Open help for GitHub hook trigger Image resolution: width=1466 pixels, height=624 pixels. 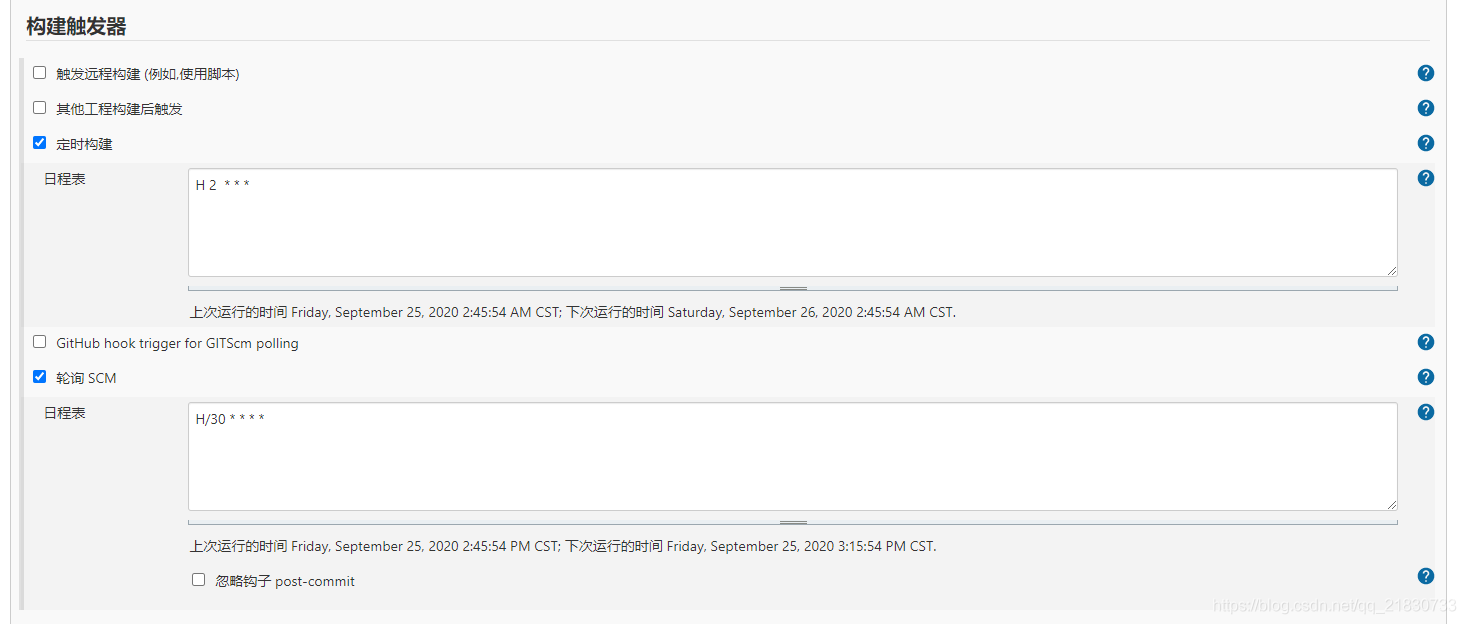[1426, 342]
